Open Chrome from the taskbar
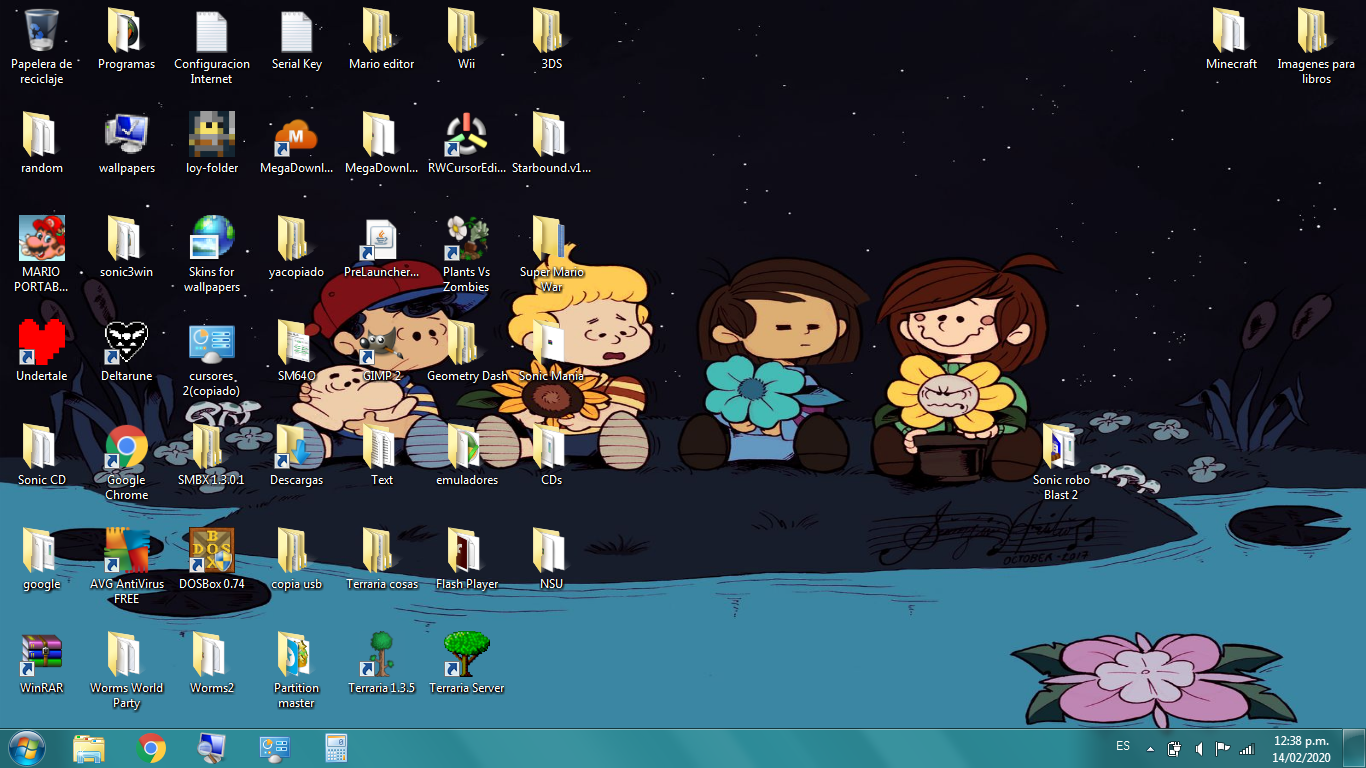1366x768 pixels. (151, 748)
